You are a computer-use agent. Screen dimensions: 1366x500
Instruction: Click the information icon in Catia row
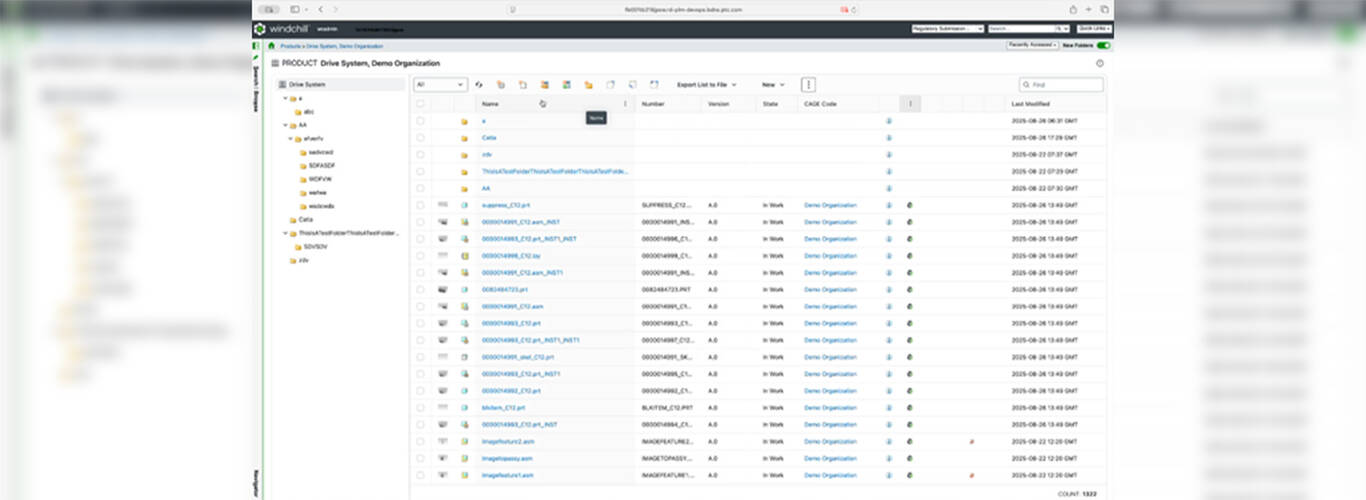click(889, 138)
